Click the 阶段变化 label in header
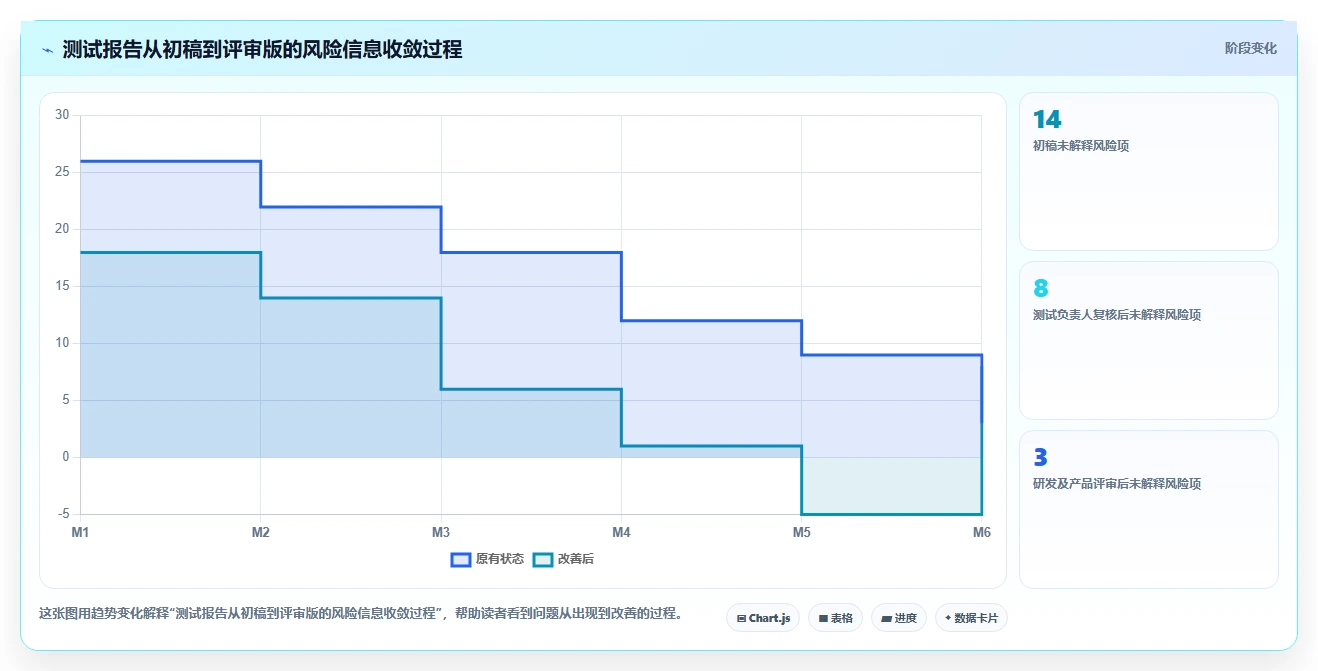Viewport: 1318px width, 671px height. (1250, 48)
